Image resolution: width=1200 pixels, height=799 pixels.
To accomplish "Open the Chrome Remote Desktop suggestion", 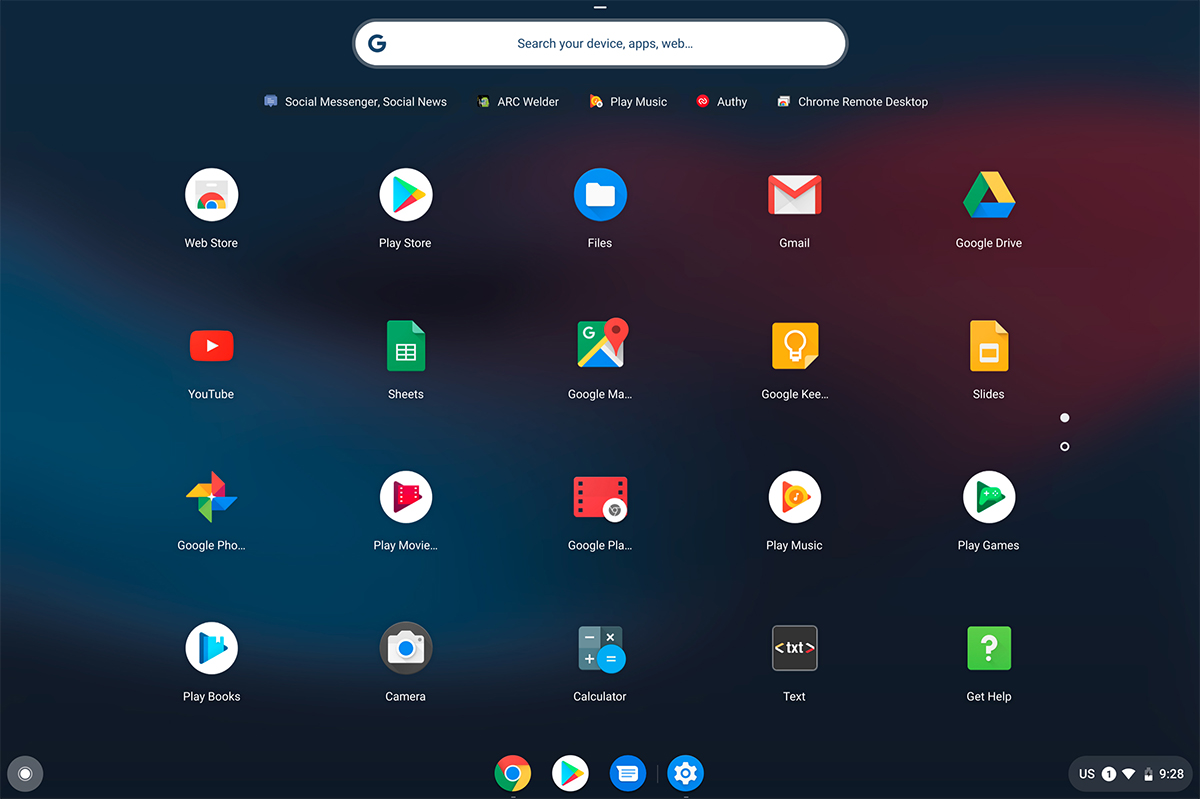I will tap(852, 101).
